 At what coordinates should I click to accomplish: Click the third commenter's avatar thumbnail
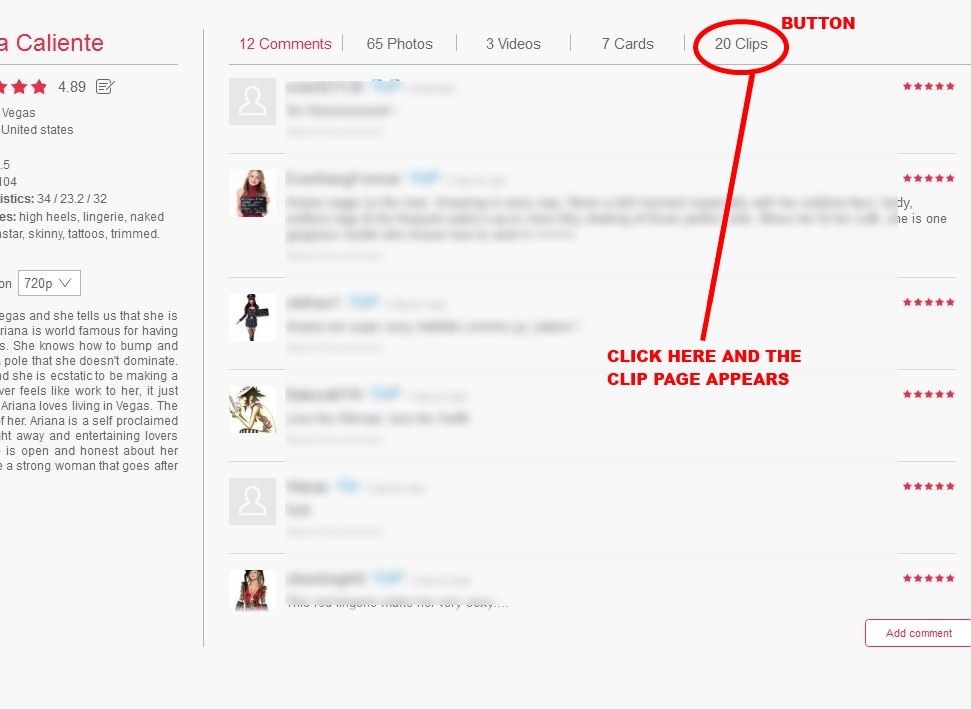pos(252,317)
